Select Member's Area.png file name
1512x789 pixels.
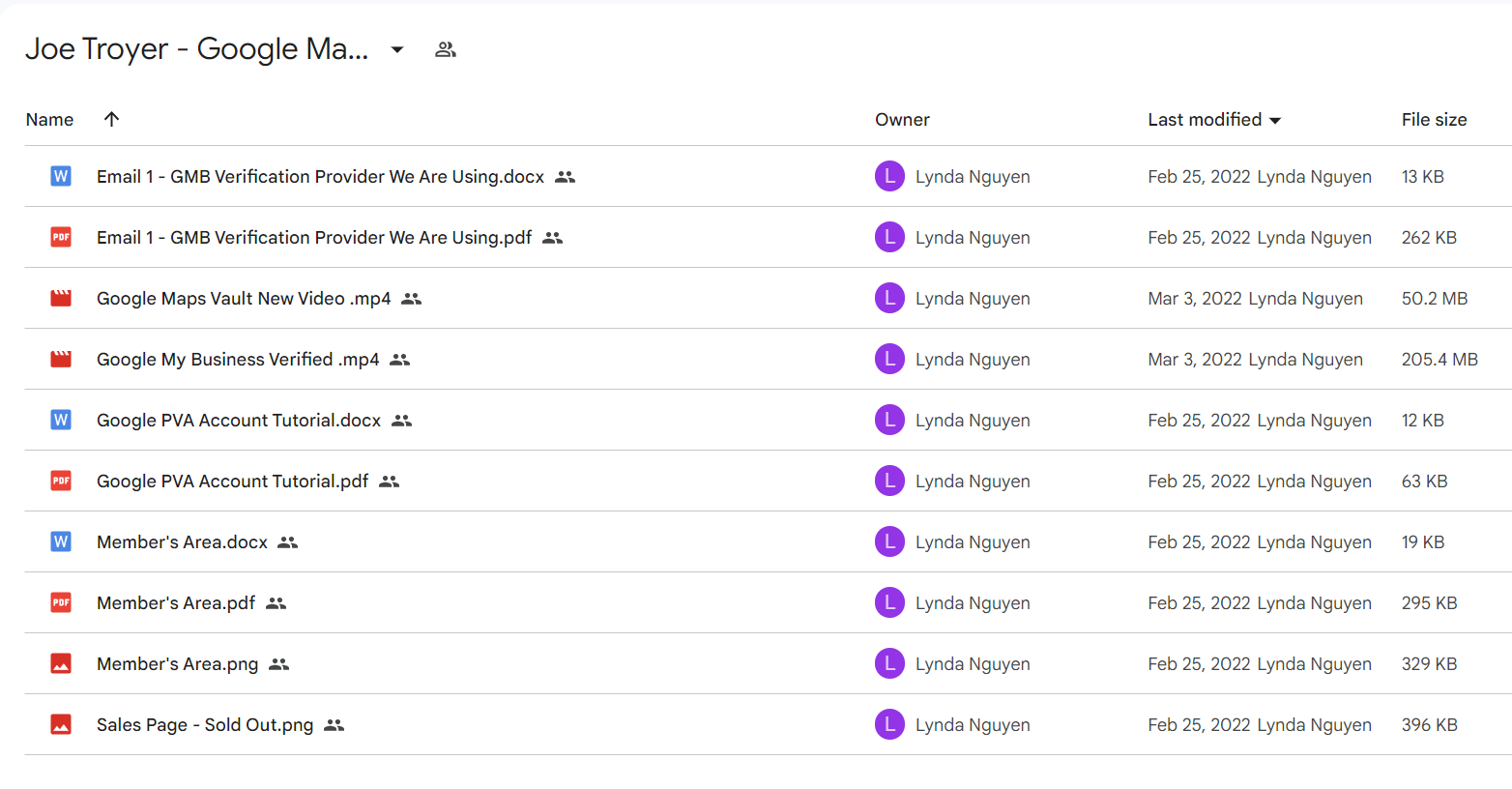177,664
